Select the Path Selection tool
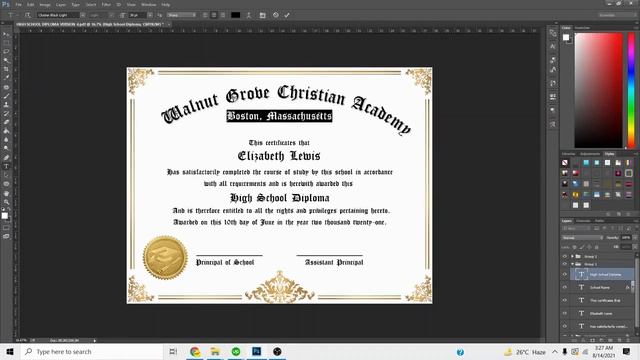The height and width of the screenshot is (360, 640). (6, 175)
